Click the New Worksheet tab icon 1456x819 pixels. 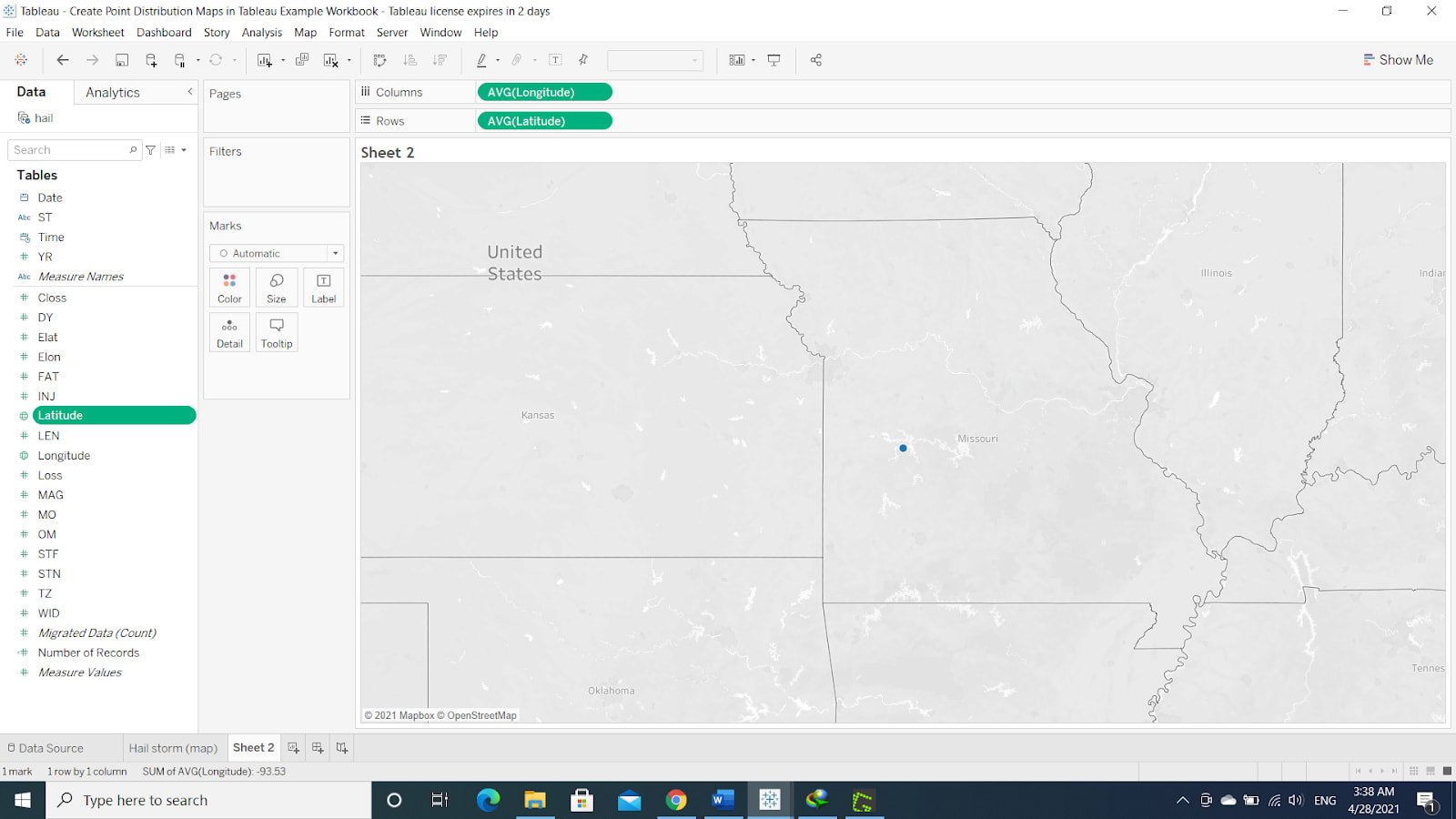[x=293, y=748]
